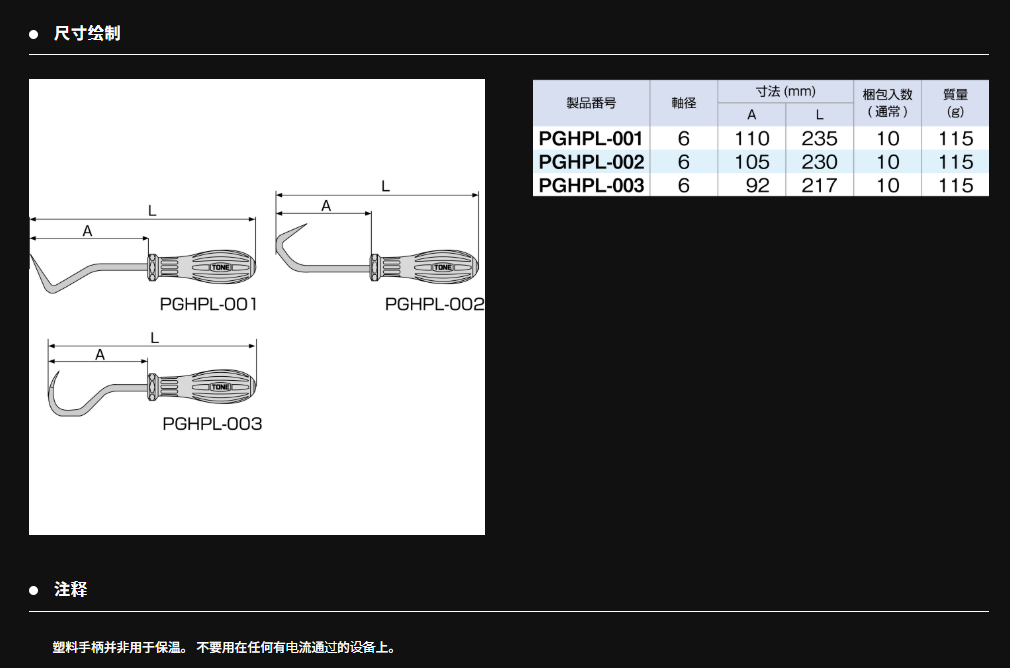Select PGHPL-003 product number in table
This screenshot has height=668, width=1010.
[x=590, y=185]
